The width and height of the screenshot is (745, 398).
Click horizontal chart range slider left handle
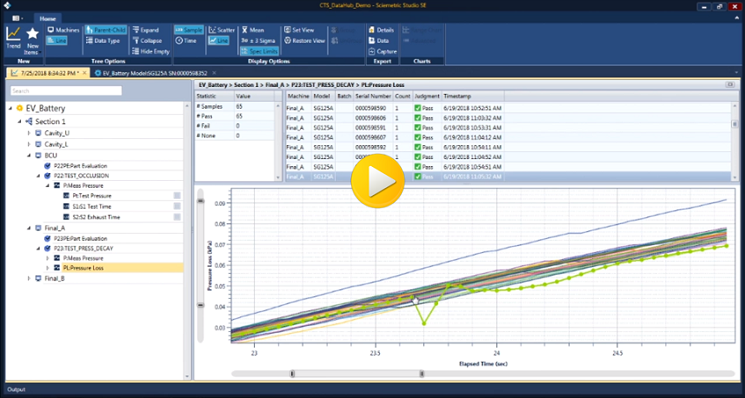click(292, 374)
